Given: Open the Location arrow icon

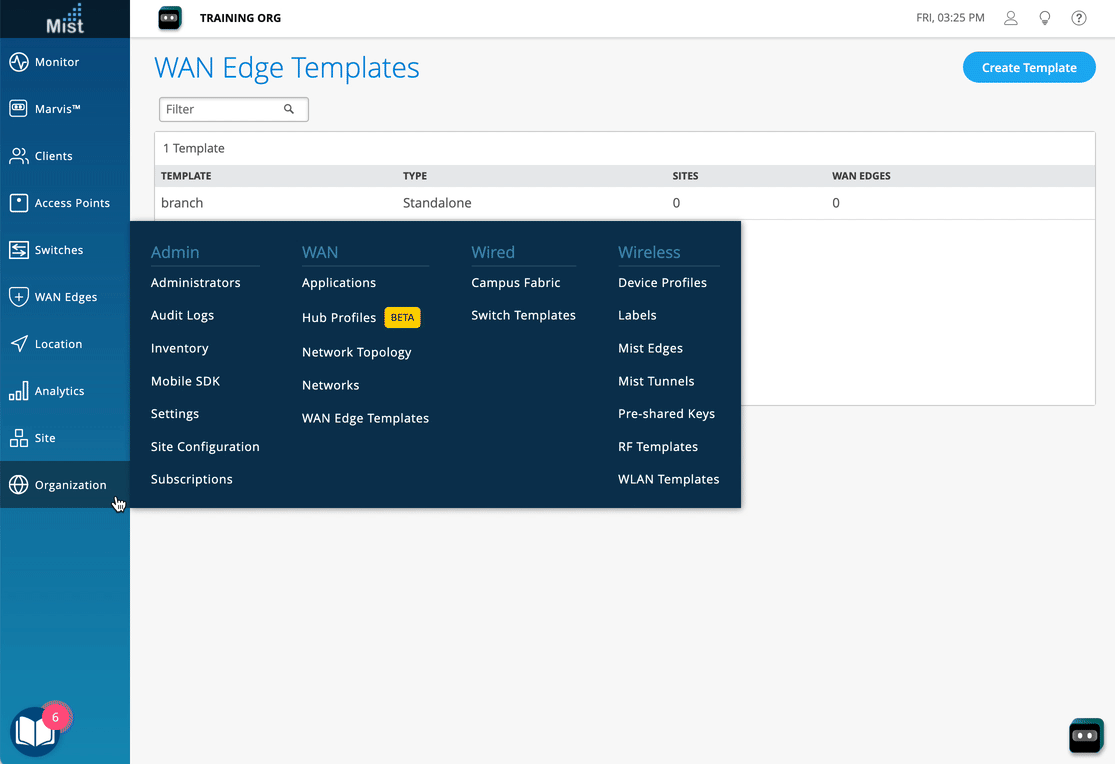Looking at the screenshot, I should [x=19, y=344].
